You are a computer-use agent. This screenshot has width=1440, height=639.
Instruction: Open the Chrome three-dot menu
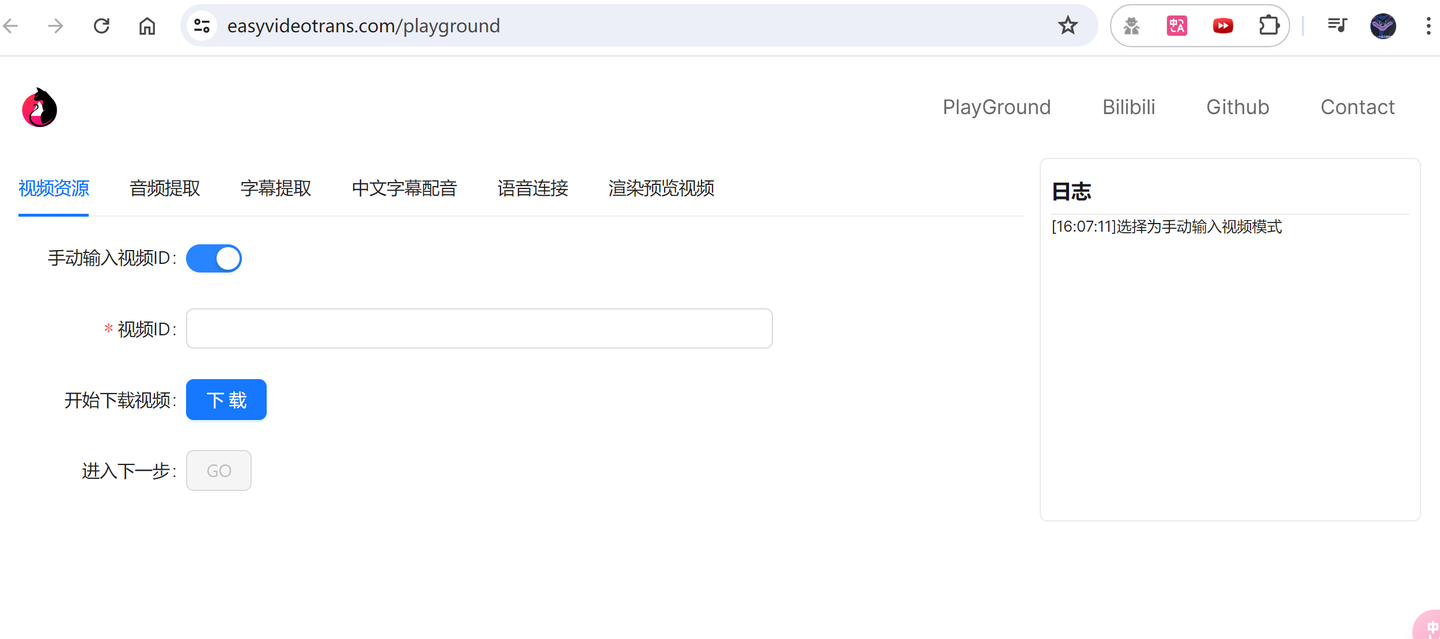point(1429,25)
